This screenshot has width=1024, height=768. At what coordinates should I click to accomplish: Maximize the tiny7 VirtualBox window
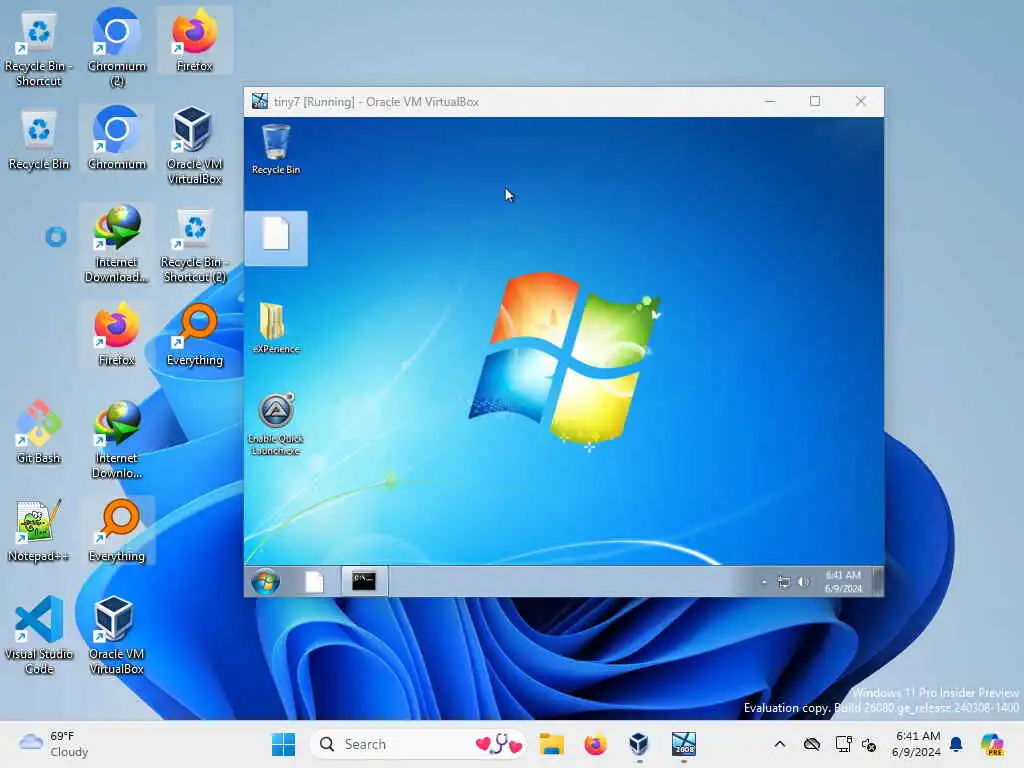[x=815, y=101]
